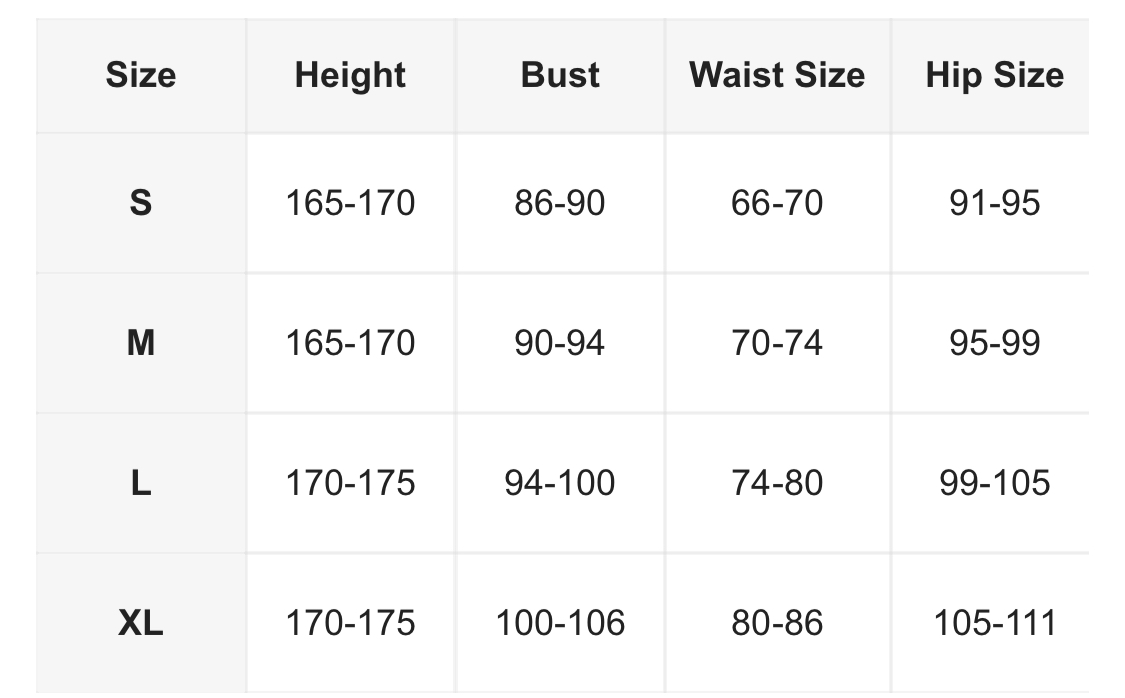Select the S size row label
Viewport: 1125px width, 698px height.
click(141, 203)
